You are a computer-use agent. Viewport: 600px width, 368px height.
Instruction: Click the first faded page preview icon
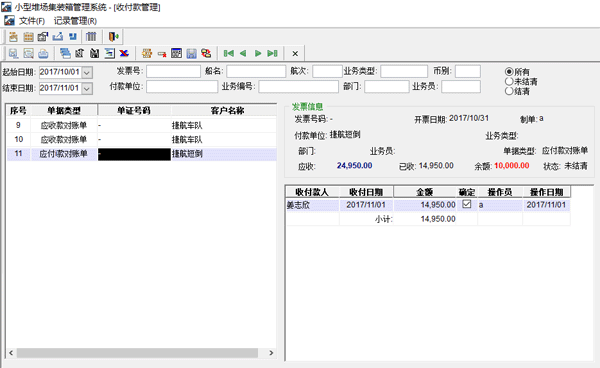[13, 54]
